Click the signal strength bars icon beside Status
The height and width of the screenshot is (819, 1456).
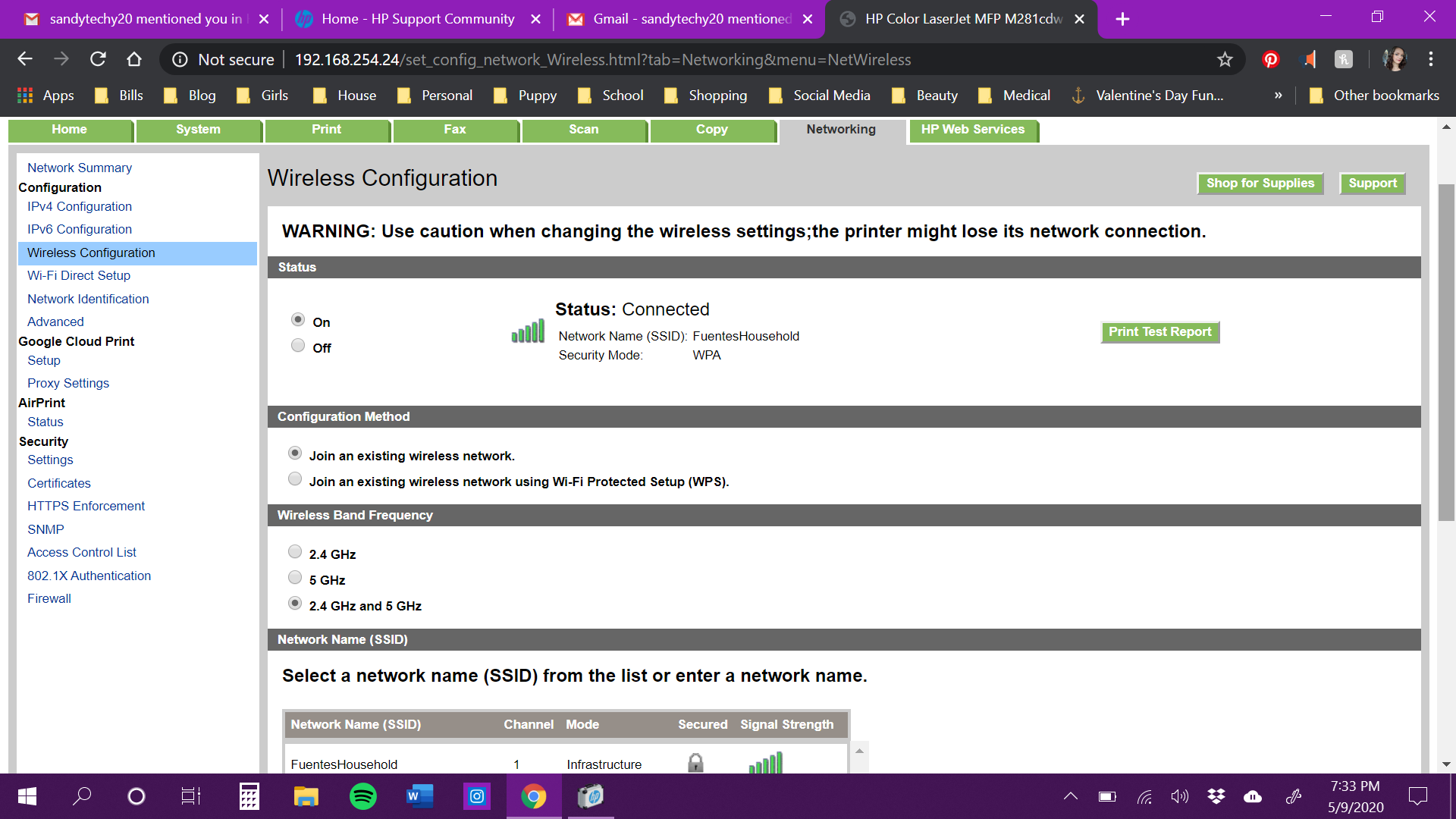528,331
